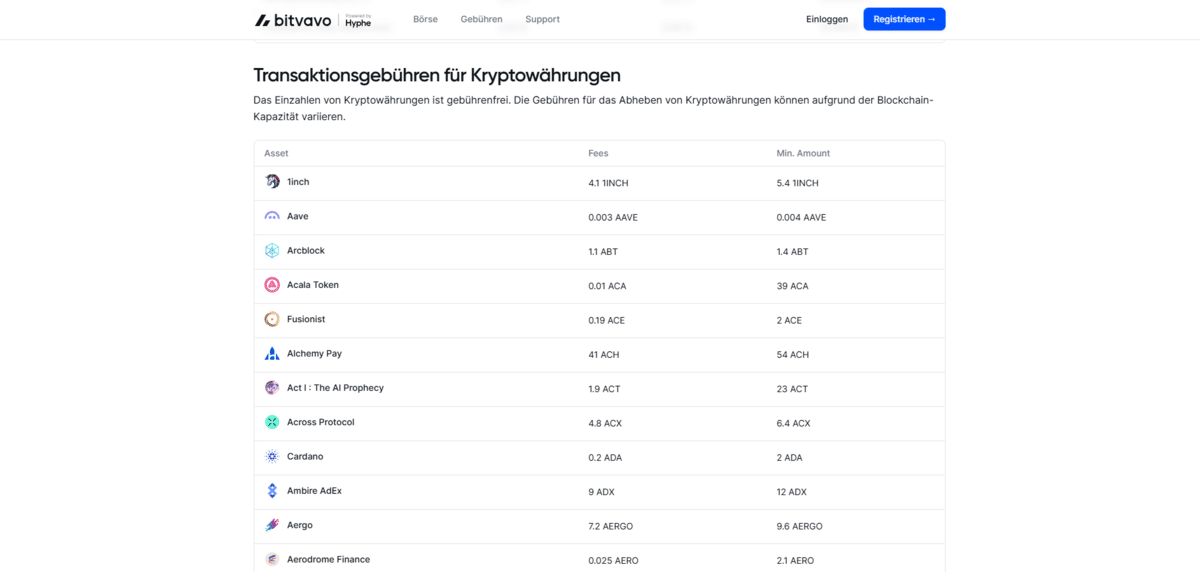
Task: Select the Acala Token asset name
Action: [x=313, y=285]
